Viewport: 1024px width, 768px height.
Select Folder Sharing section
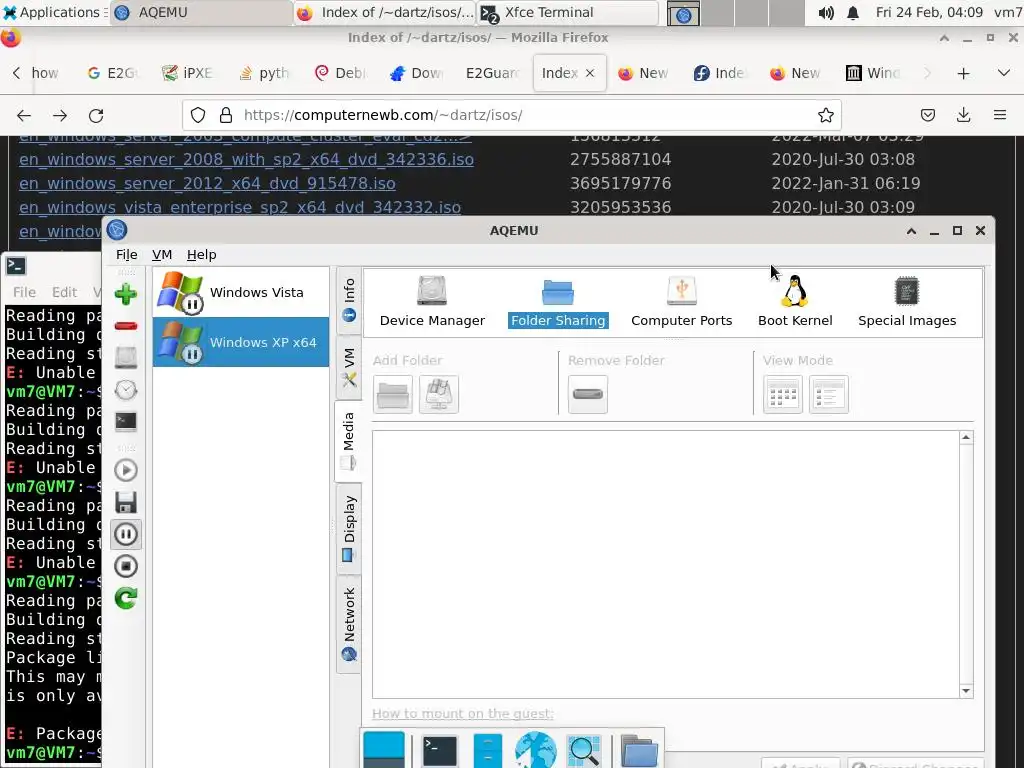[x=558, y=302]
